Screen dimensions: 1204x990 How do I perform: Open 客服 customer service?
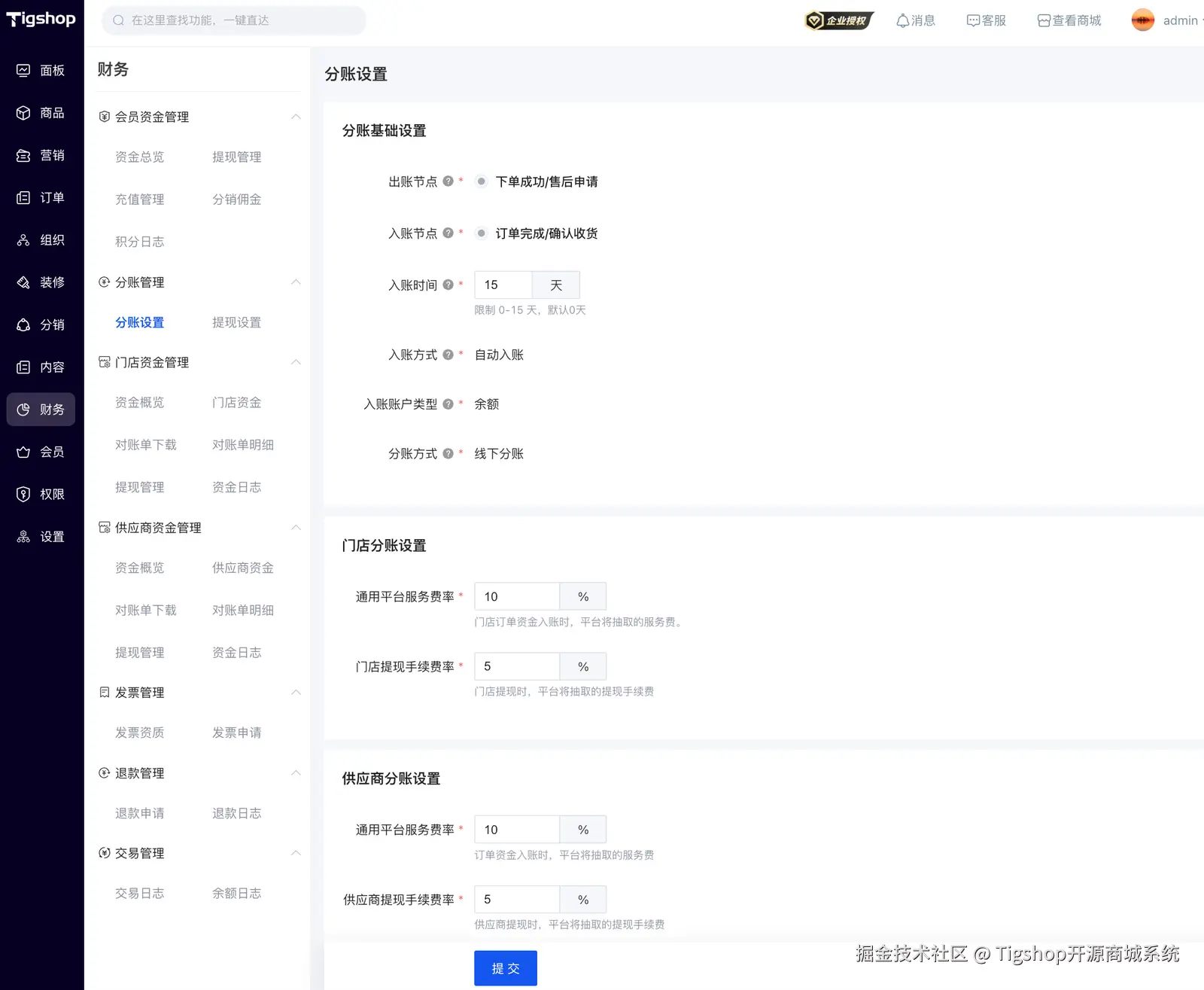[986, 20]
